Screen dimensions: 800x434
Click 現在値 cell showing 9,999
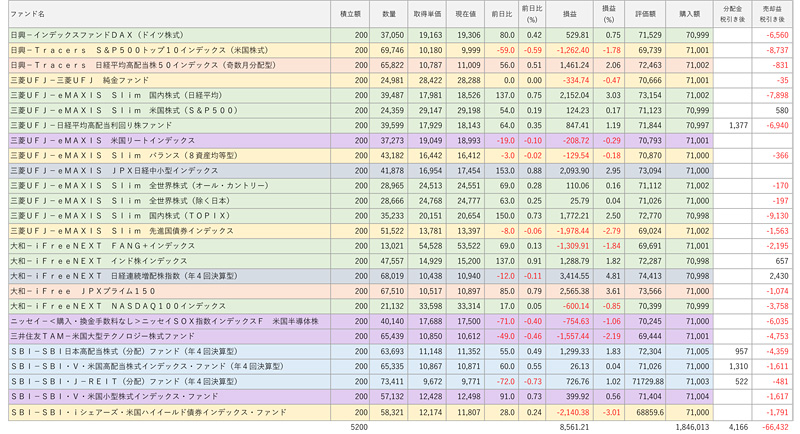click(x=470, y=50)
